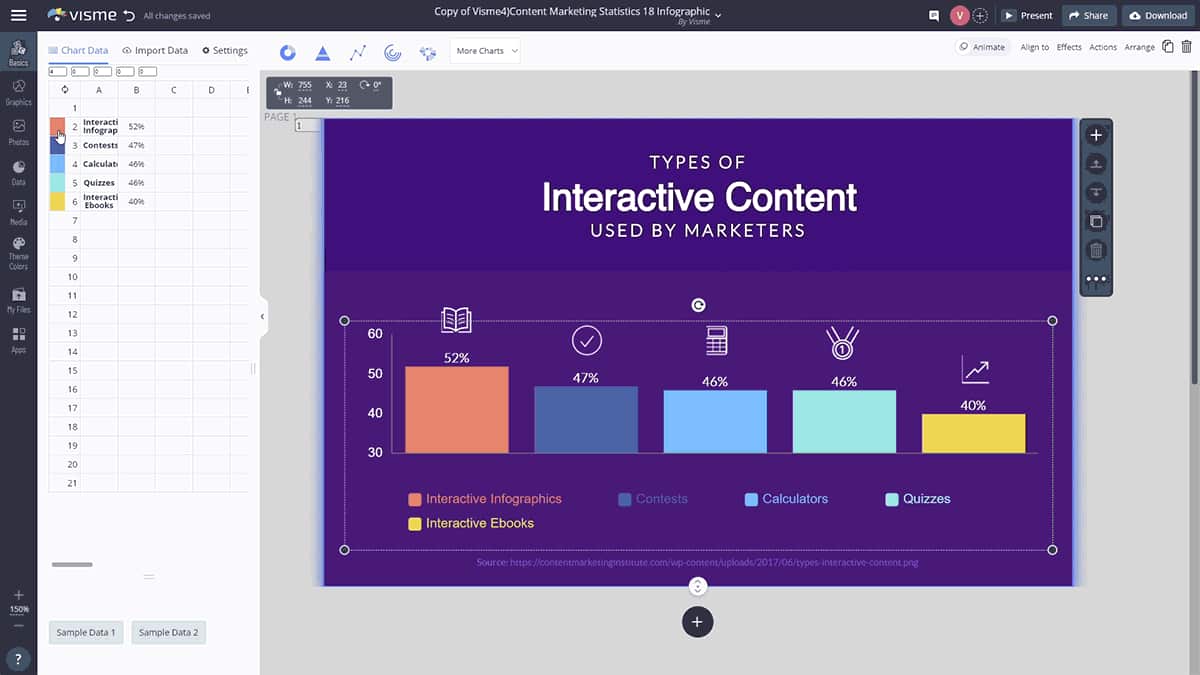1200x675 pixels.
Task: Choose the radial gauge chart type
Action: (x=391, y=52)
